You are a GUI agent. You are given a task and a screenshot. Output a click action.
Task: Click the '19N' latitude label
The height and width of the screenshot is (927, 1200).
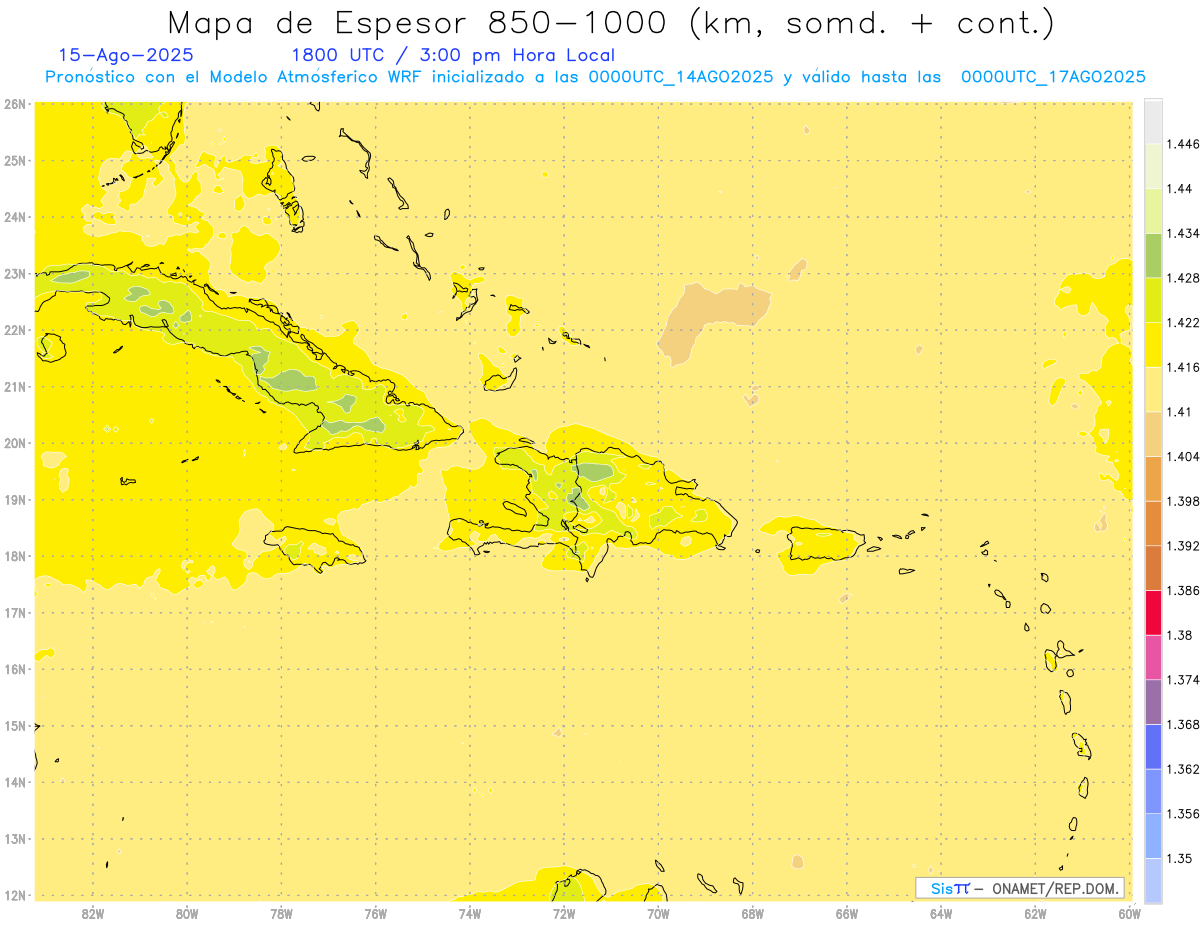coord(15,499)
